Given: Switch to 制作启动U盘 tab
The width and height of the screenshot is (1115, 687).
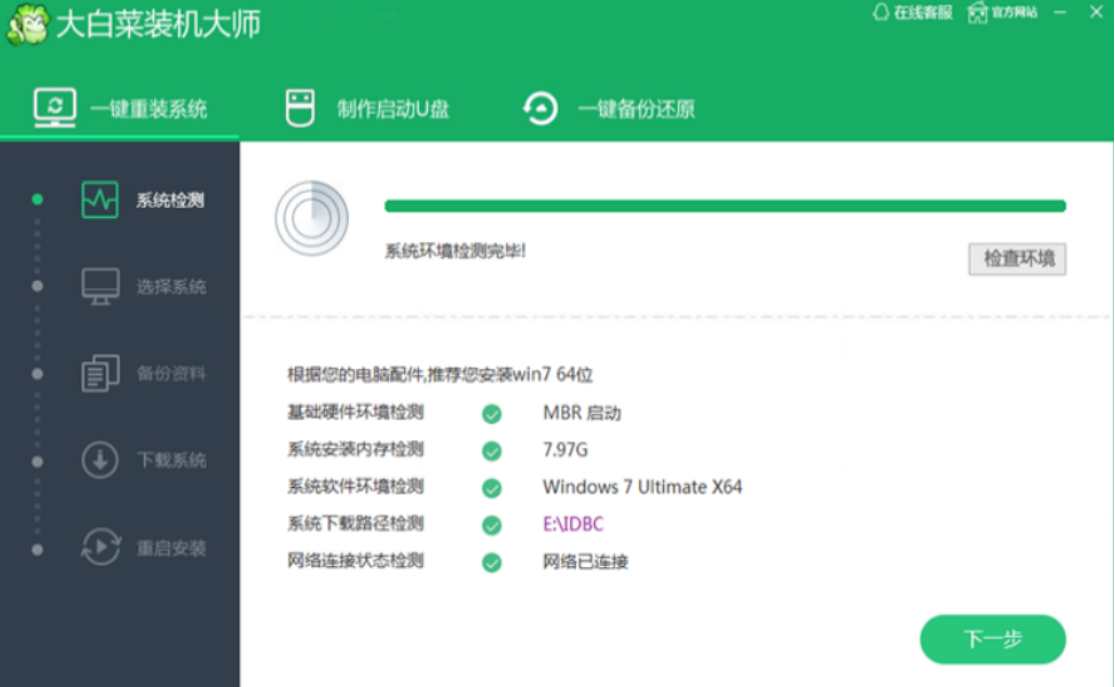Looking at the screenshot, I should click(x=392, y=109).
